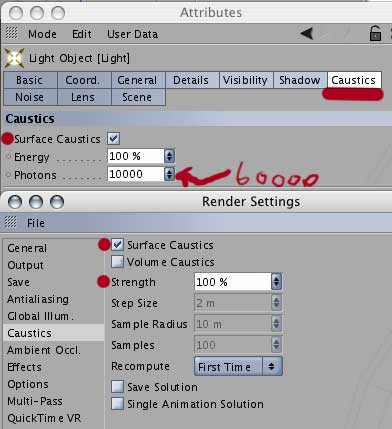This screenshot has width=392, height=429.
Task: Click the Samples field
Action: click(233, 345)
